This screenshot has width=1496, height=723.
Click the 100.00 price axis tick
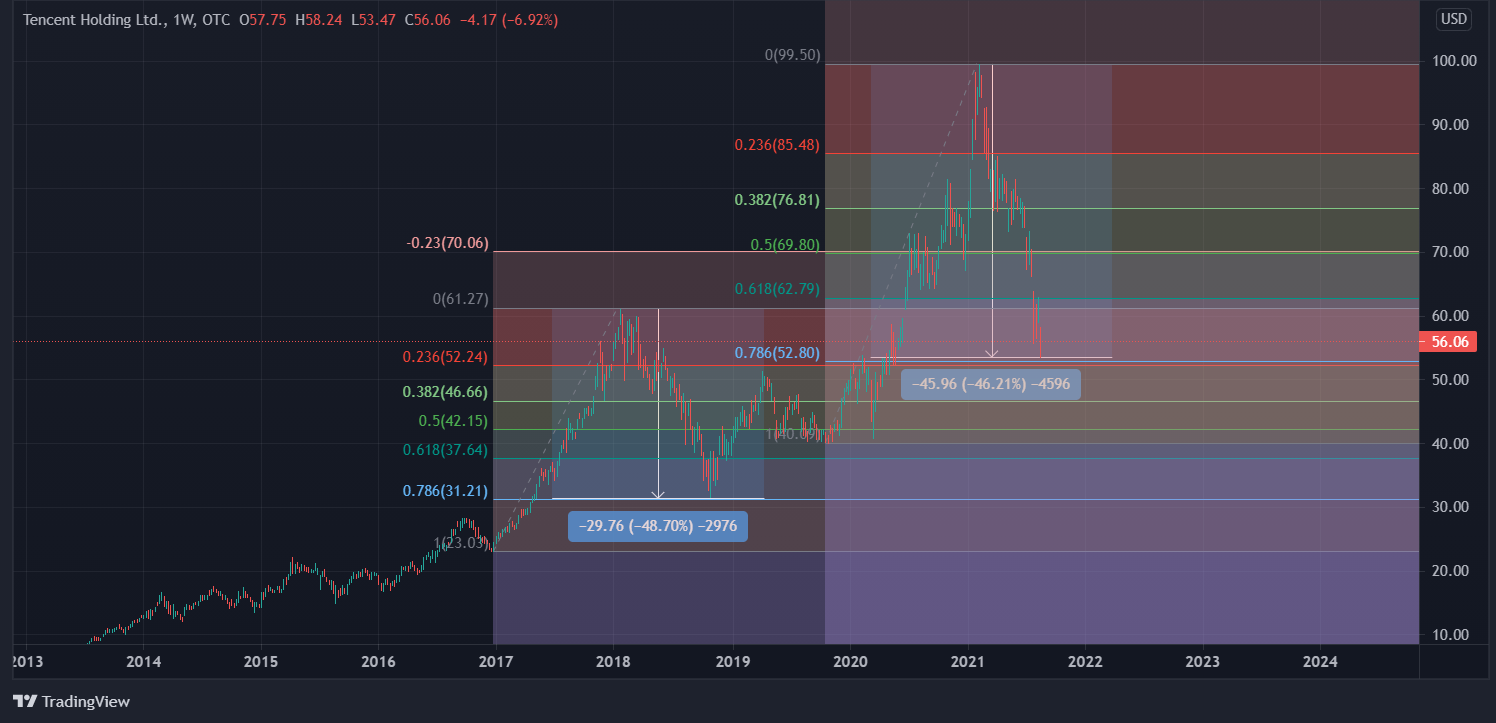(x=1455, y=61)
